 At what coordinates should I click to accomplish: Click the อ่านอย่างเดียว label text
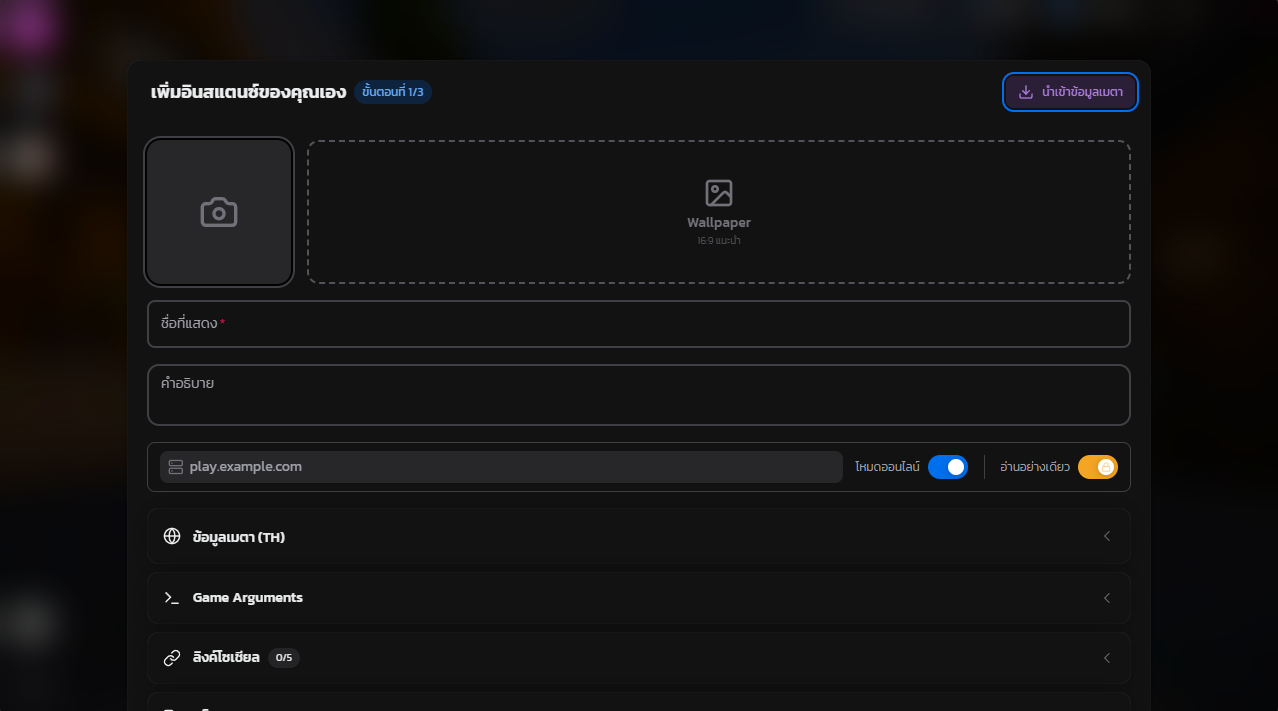pos(1035,467)
